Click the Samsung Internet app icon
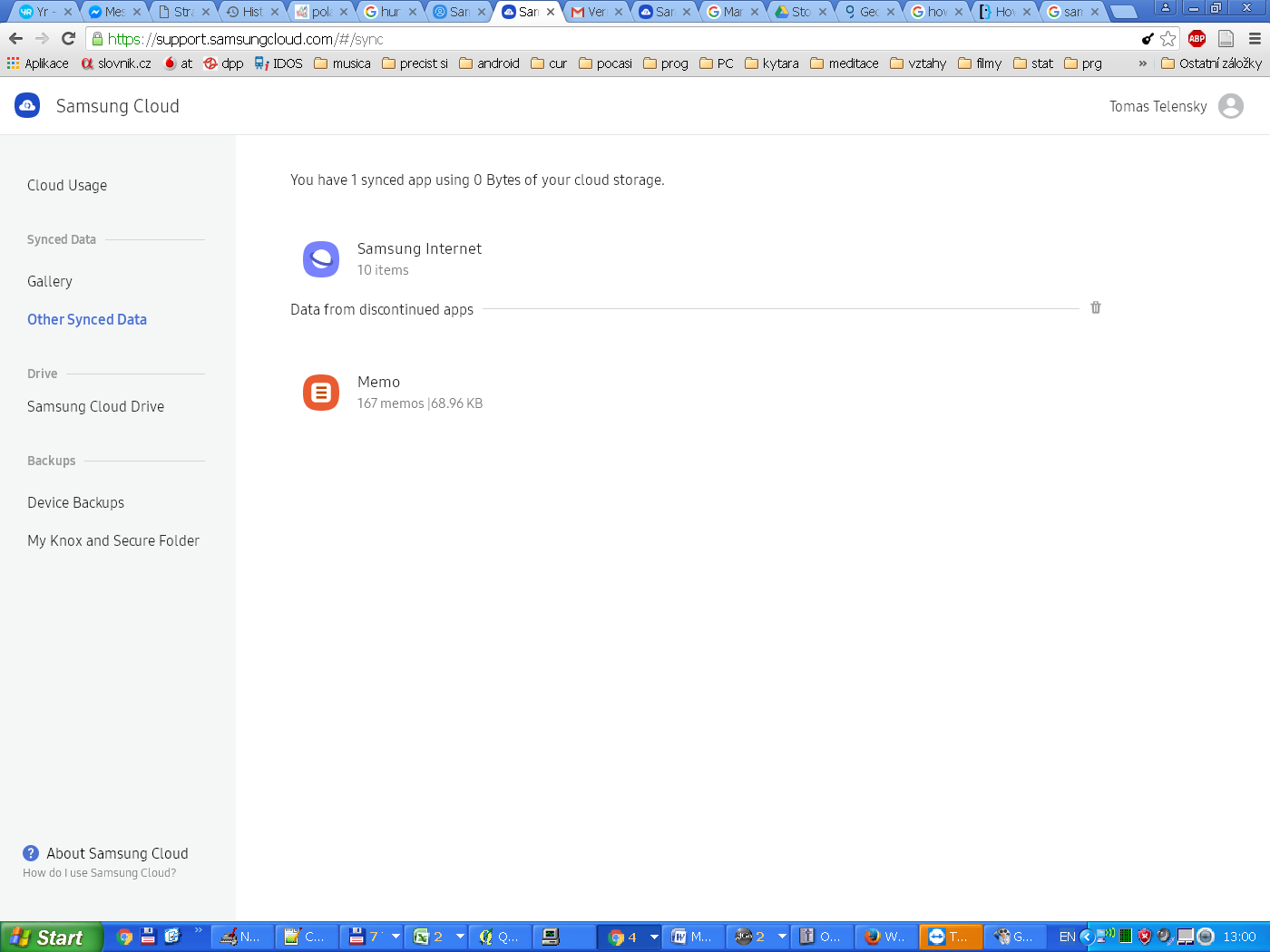This screenshot has width=1270, height=952. click(x=321, y=259)
